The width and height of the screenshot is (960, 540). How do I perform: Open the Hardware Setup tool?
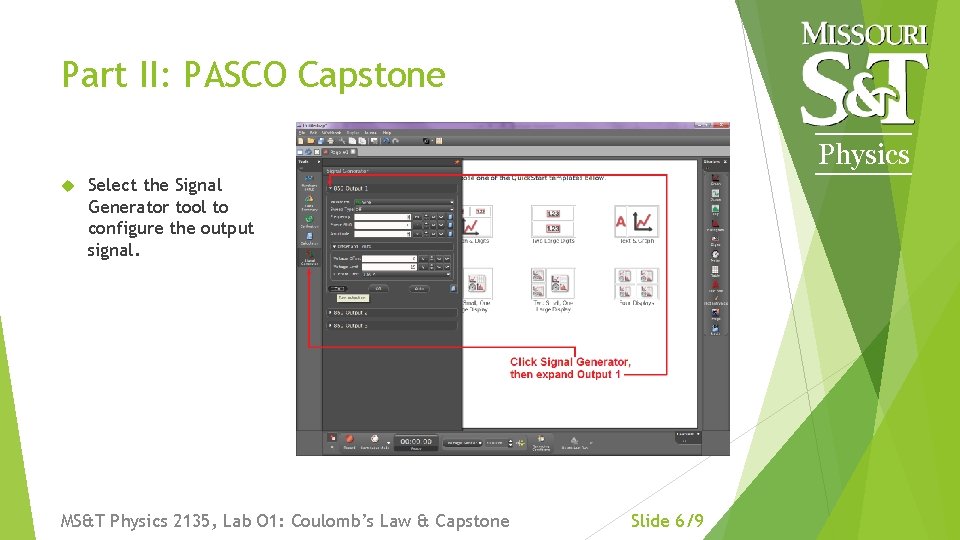[x=309, y=183]
